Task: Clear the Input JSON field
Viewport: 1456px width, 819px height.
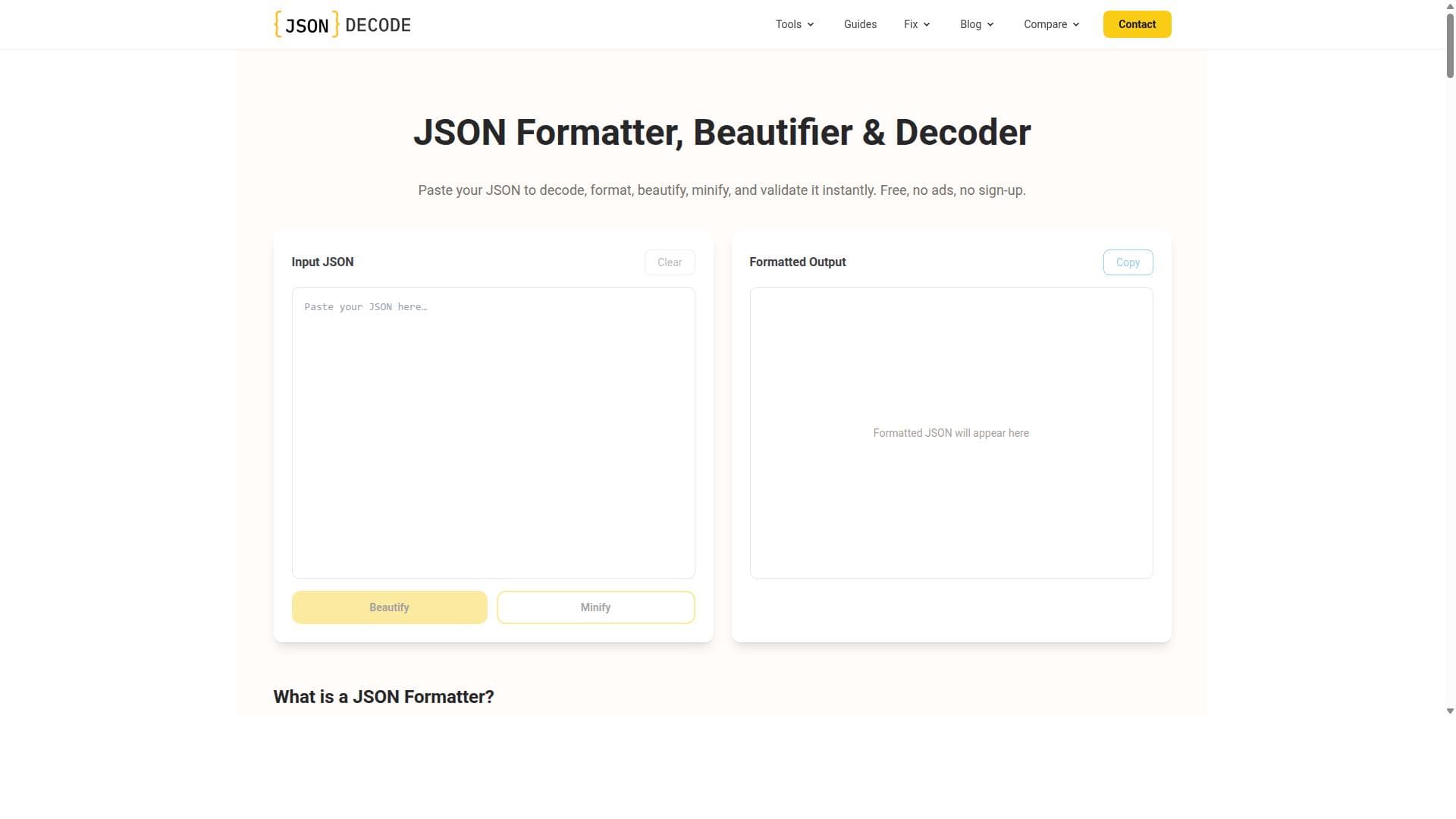Action: [x=670, y=262]
